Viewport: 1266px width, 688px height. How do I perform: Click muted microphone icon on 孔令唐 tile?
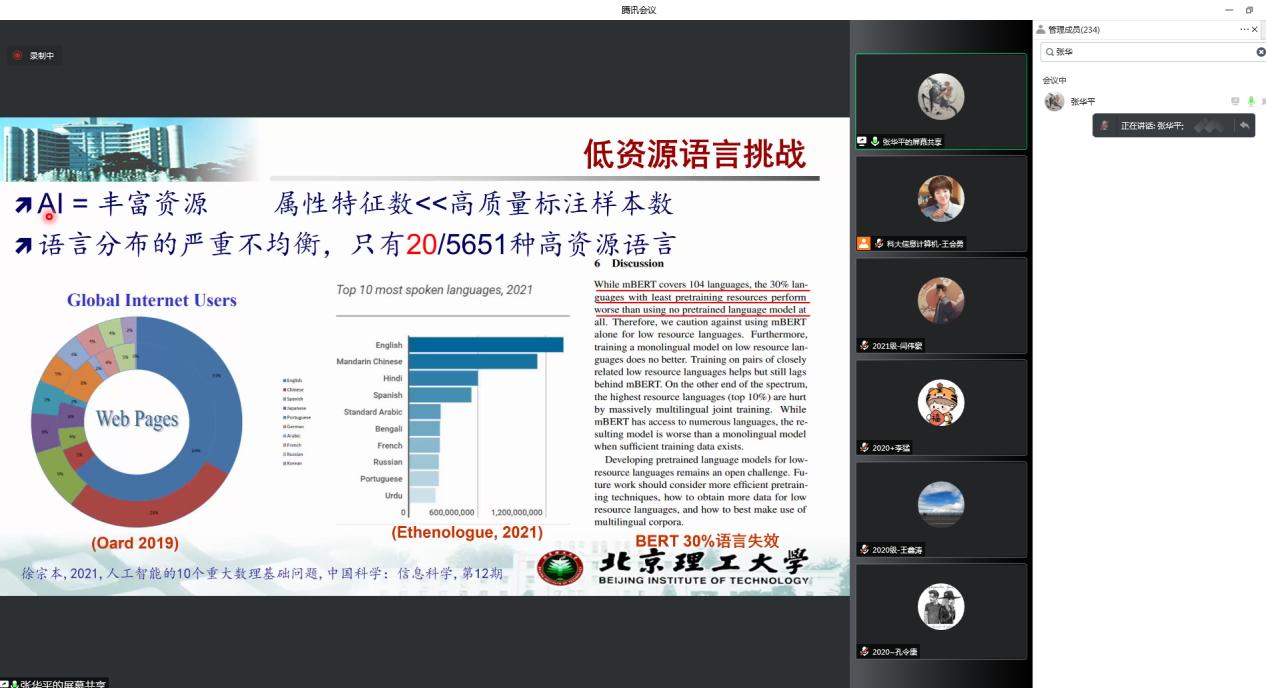(x=864, y=651)
